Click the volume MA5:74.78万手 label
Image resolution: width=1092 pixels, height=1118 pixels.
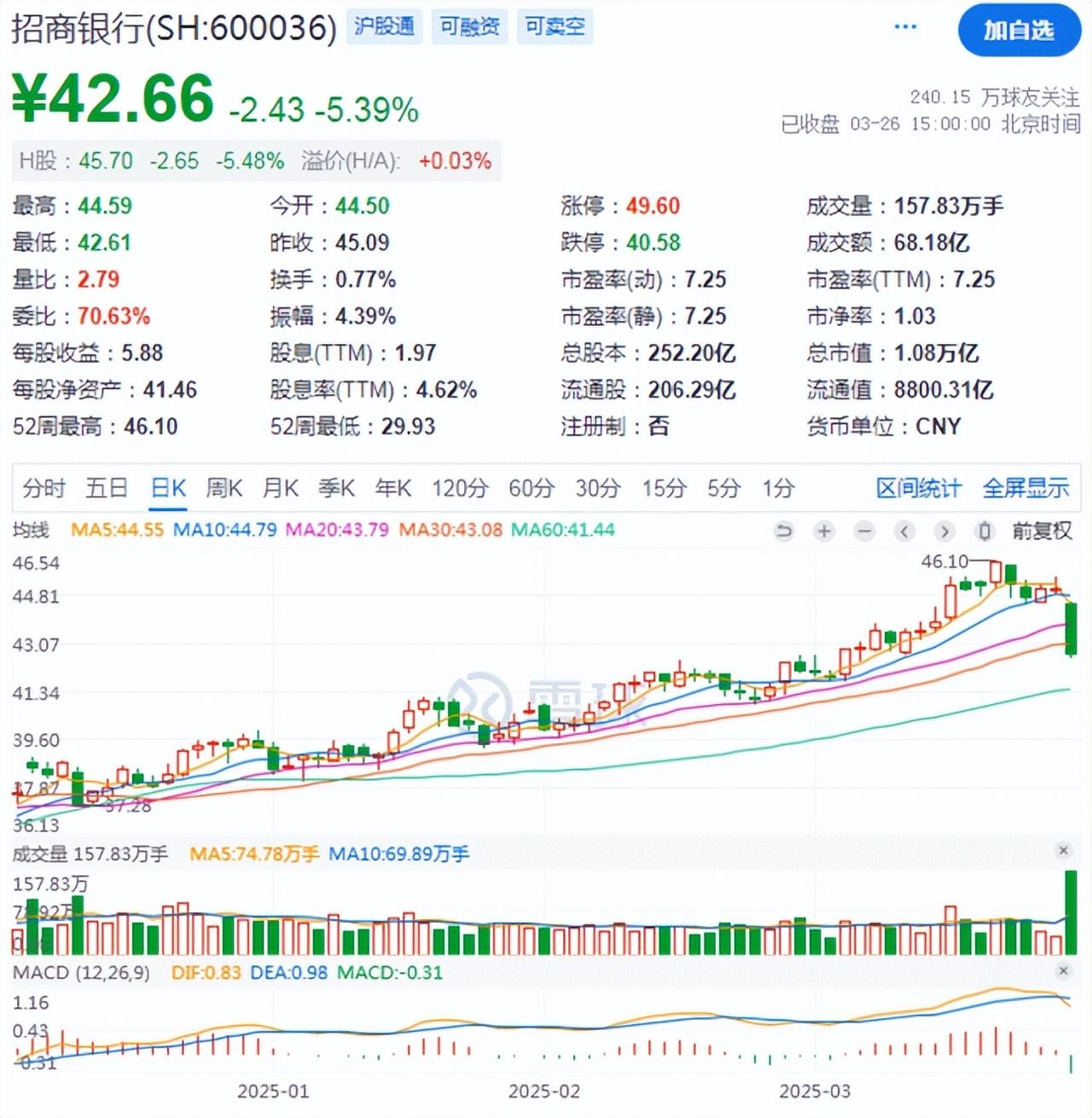point(254,853)
